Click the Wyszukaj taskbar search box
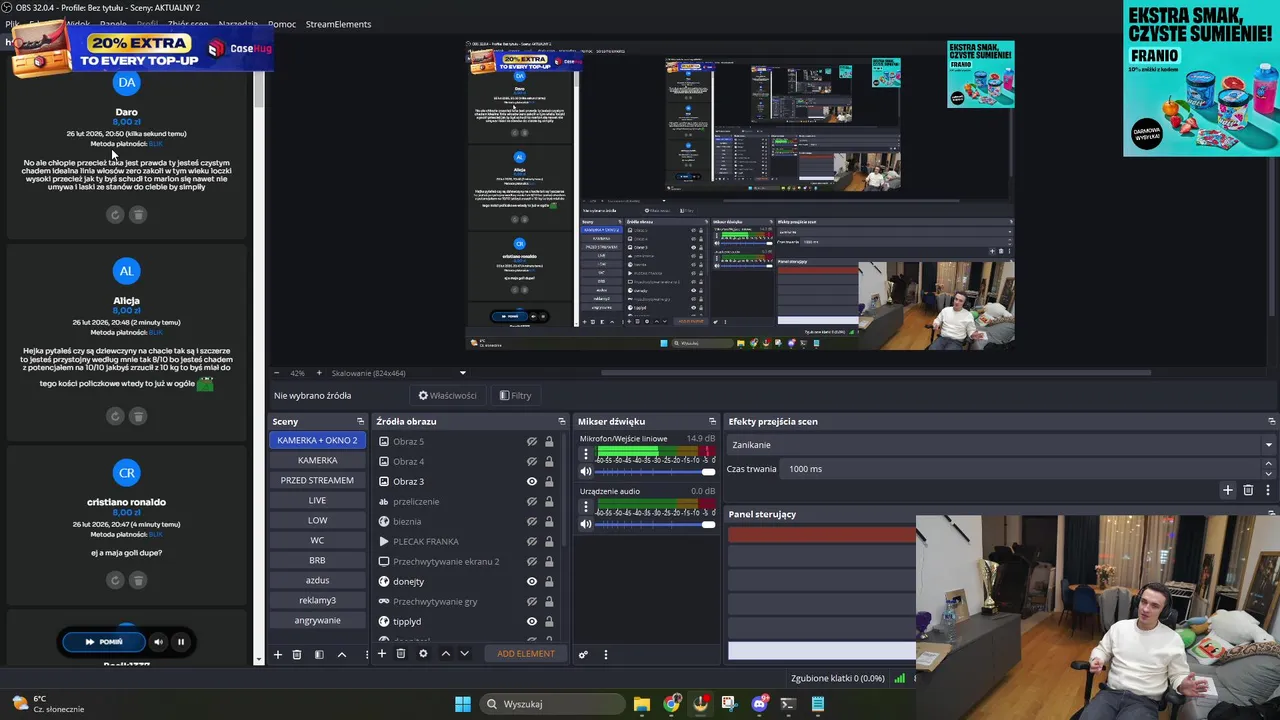This screenshot has width=1280, height=720. pos(551,704)
